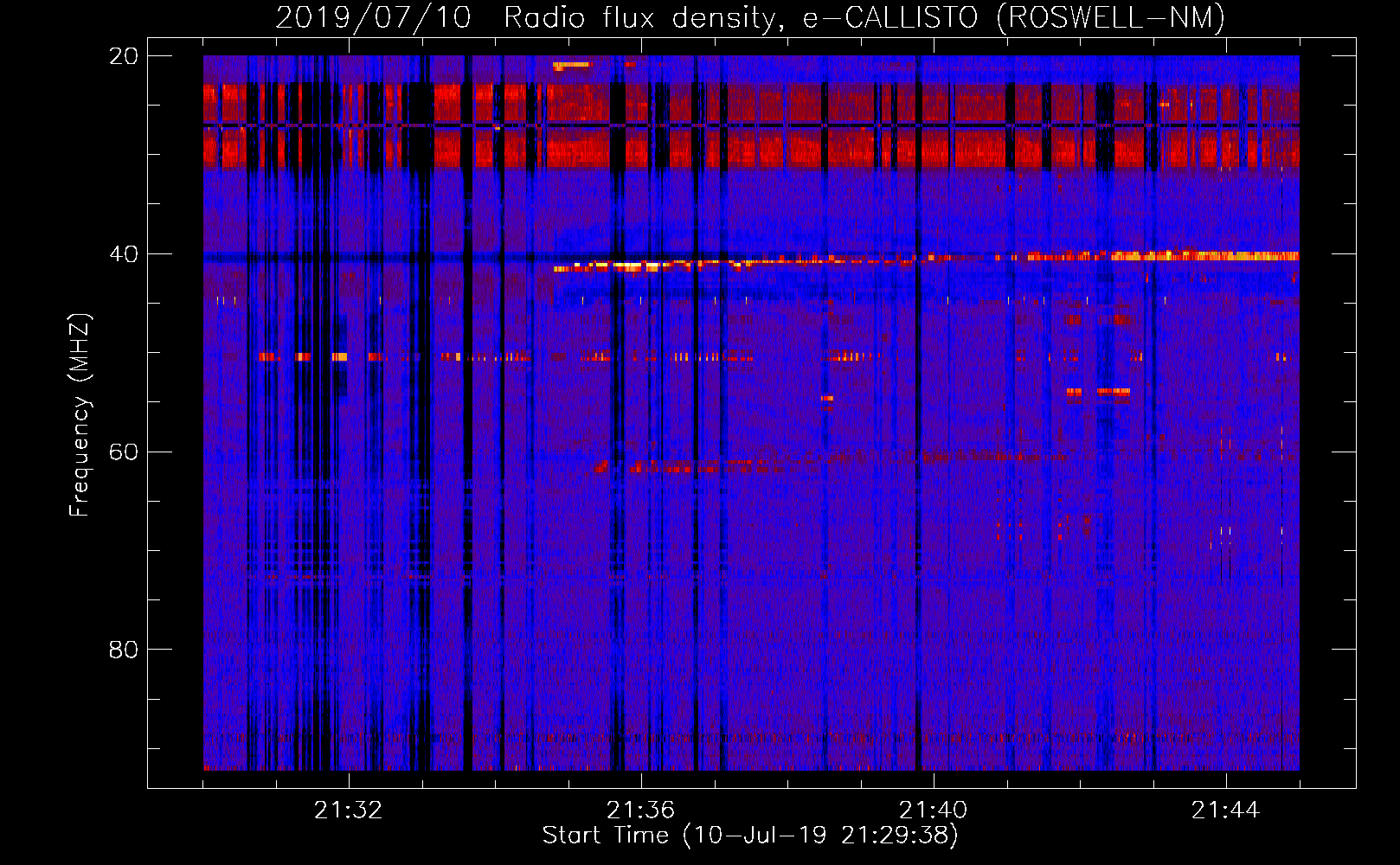The width and height of the screenshot is (1400, 865).
Task: Click the 60 frequency tick label
Action: click(x=123, y=452)
